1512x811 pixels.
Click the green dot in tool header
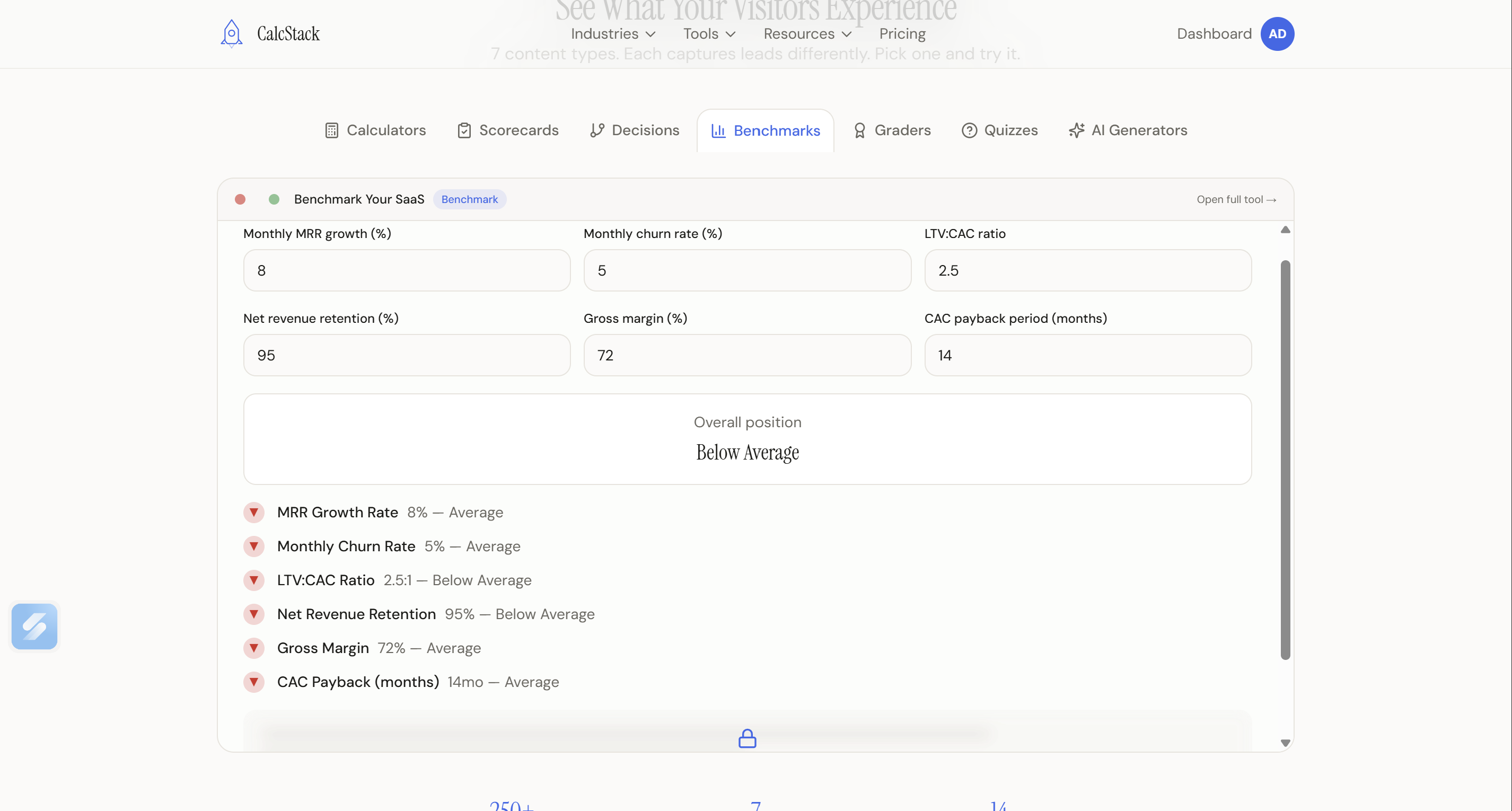(274, 199)
